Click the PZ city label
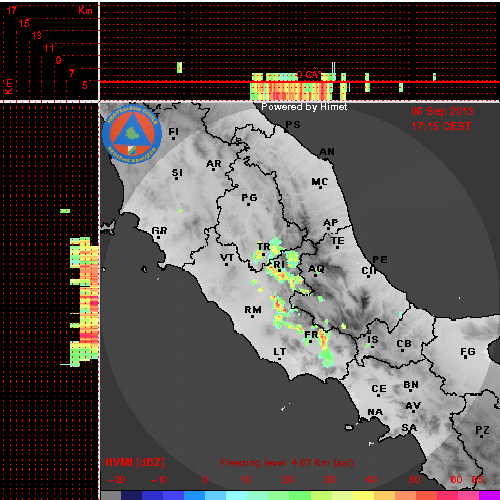The height and width of the screenshot is (500, 500). pos(482,430)
